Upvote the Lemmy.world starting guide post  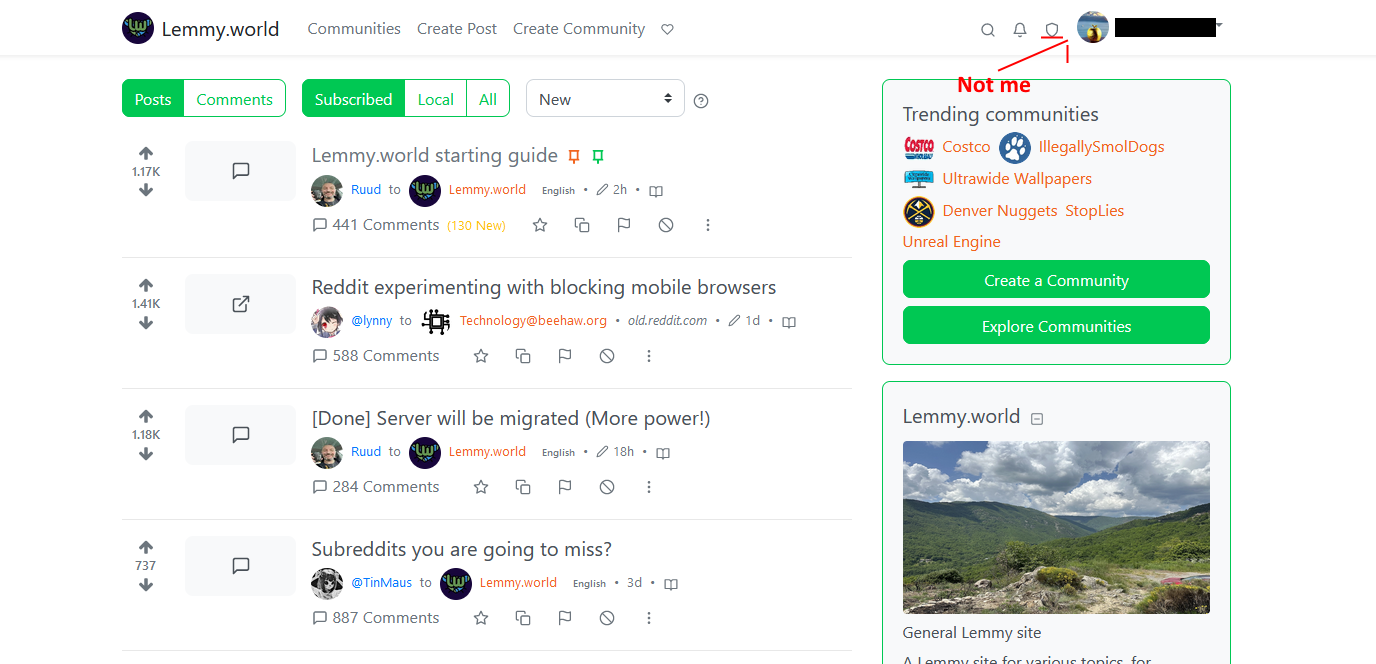[146, 153]
